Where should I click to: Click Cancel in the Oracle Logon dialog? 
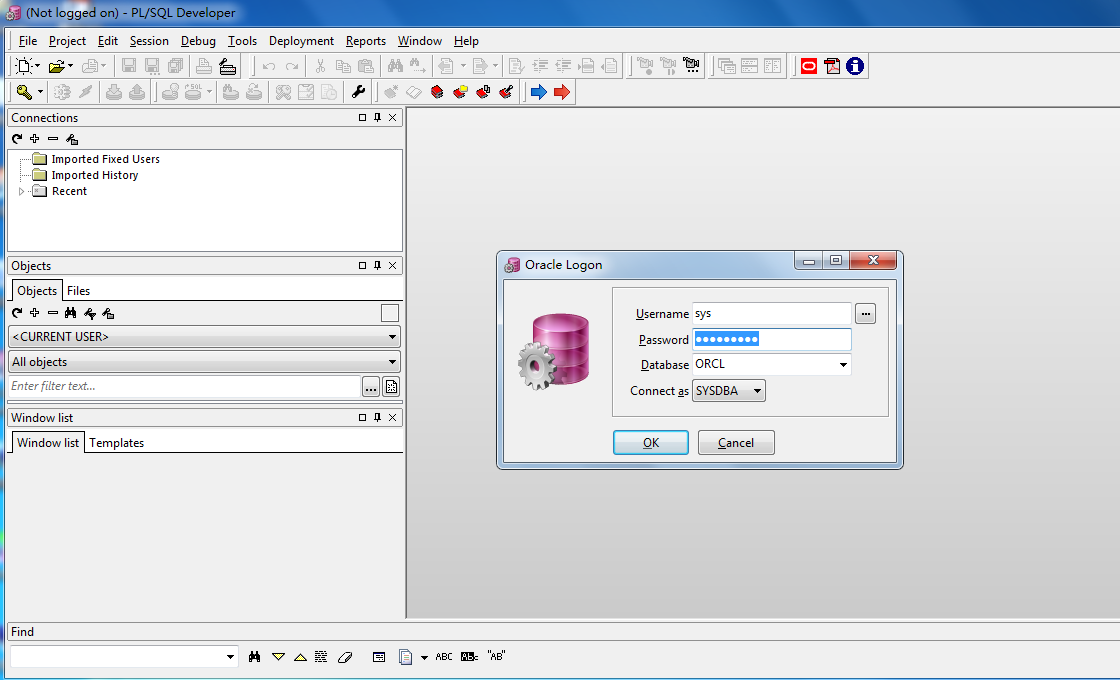tap(736, 443)
